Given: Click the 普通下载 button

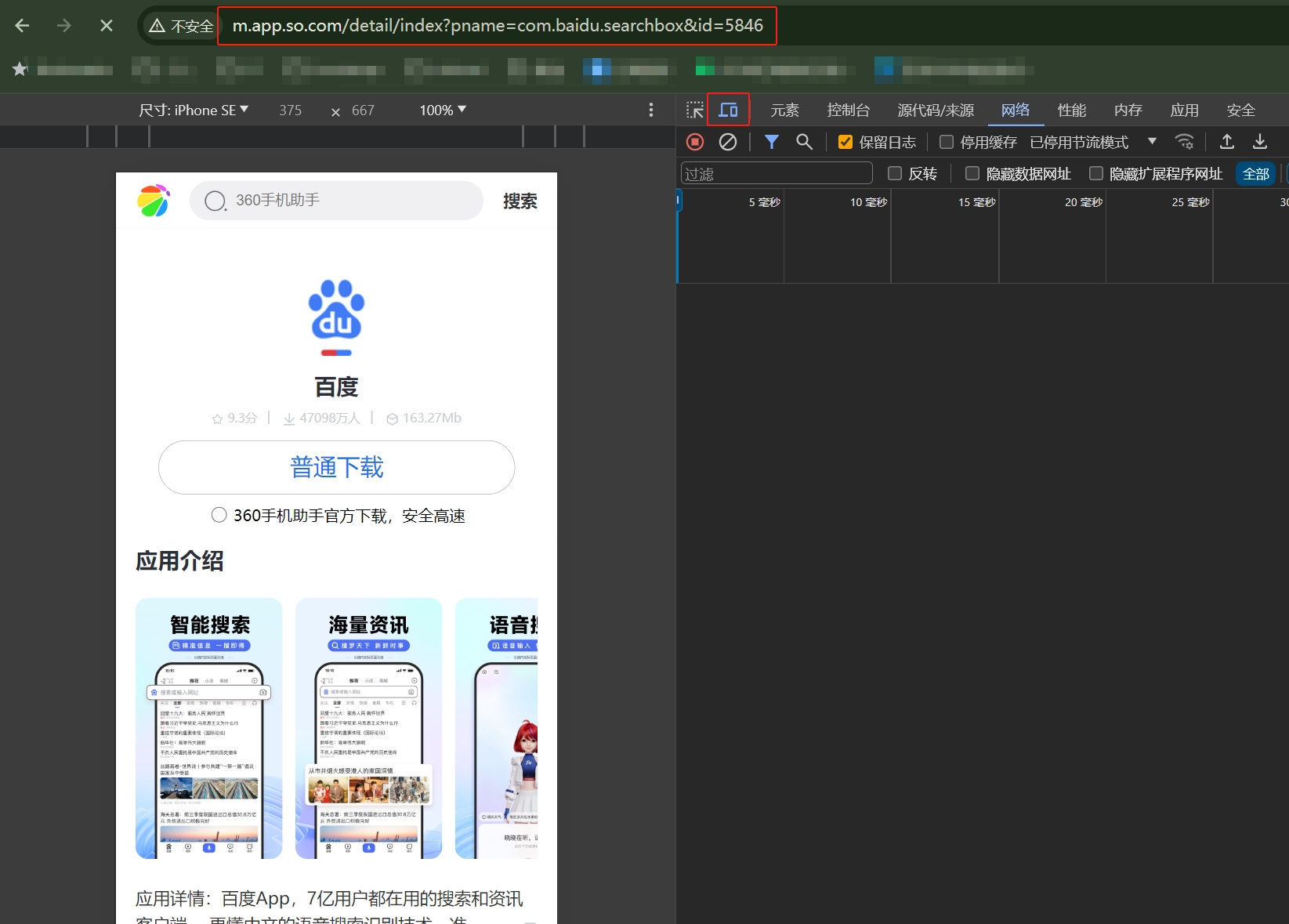Looking at the screenshot, I should 336,467.
